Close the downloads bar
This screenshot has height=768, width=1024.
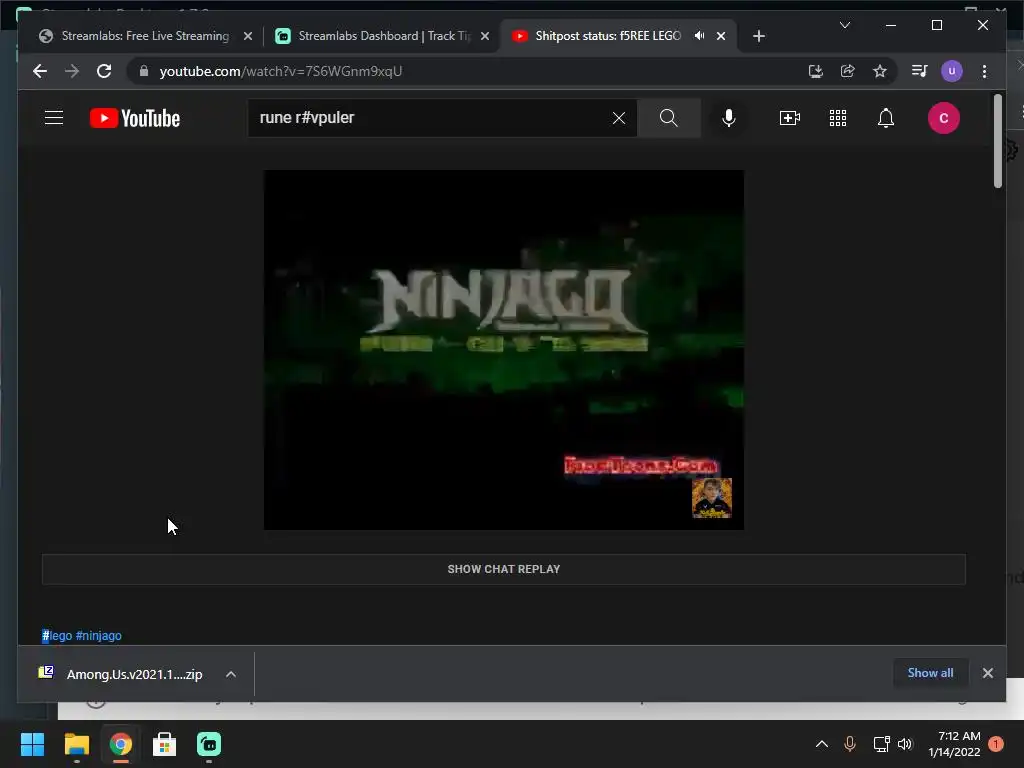tap(987, 673)
